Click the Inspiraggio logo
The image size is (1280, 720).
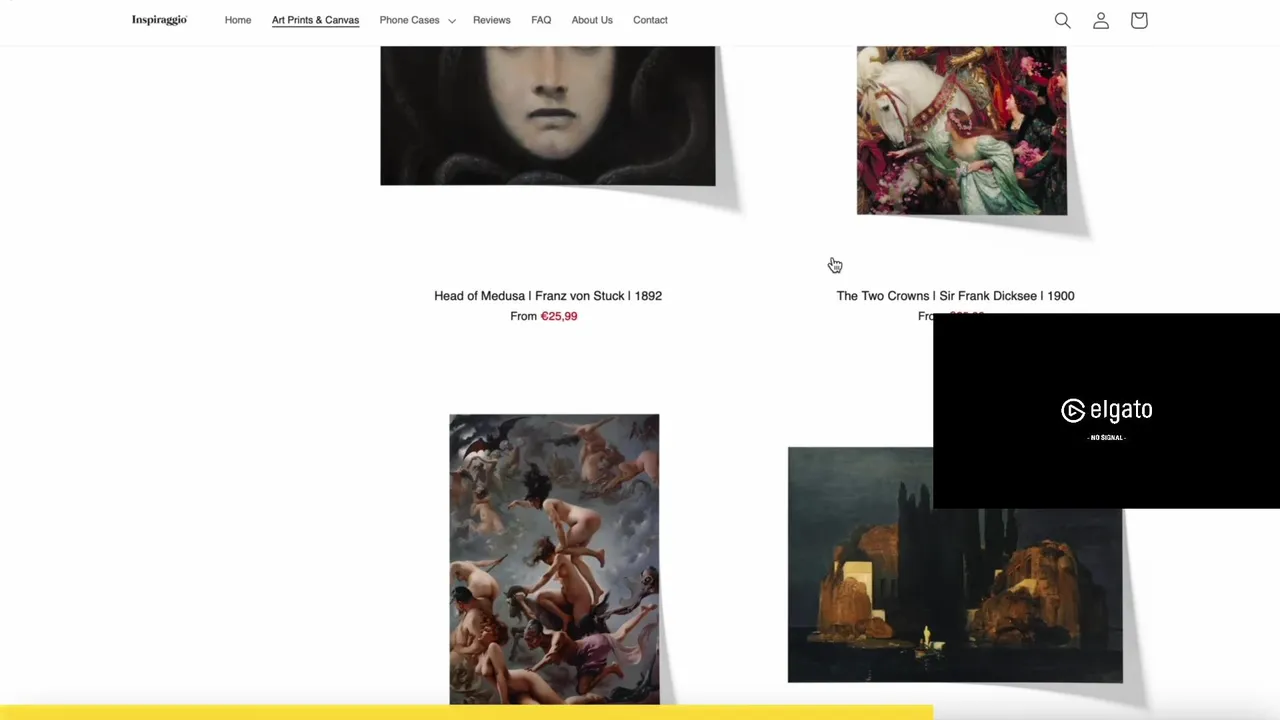click(159, 20)
